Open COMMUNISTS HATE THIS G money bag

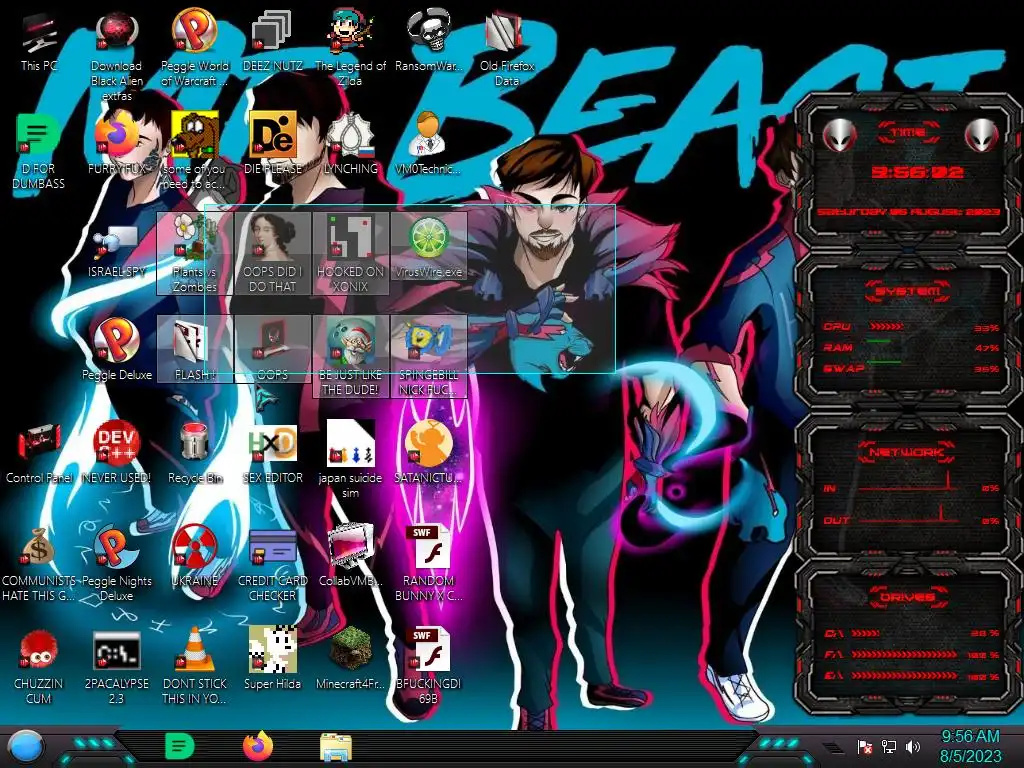pyautogui.click(x=39, y=563)
